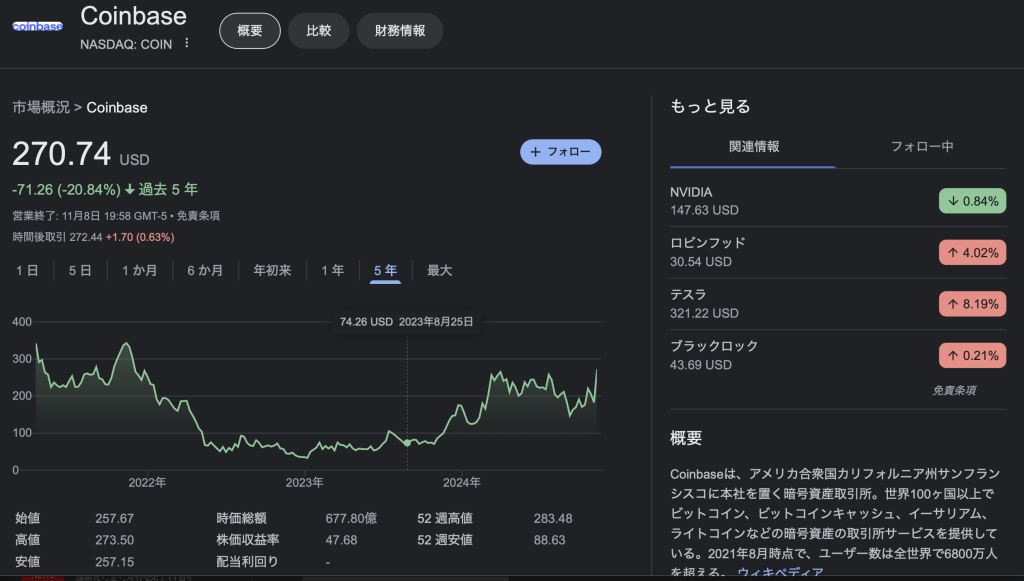Switch to the 比較 tab
Screen dimensions: 1024x581
pyautogui.click(x=318, y=31)
